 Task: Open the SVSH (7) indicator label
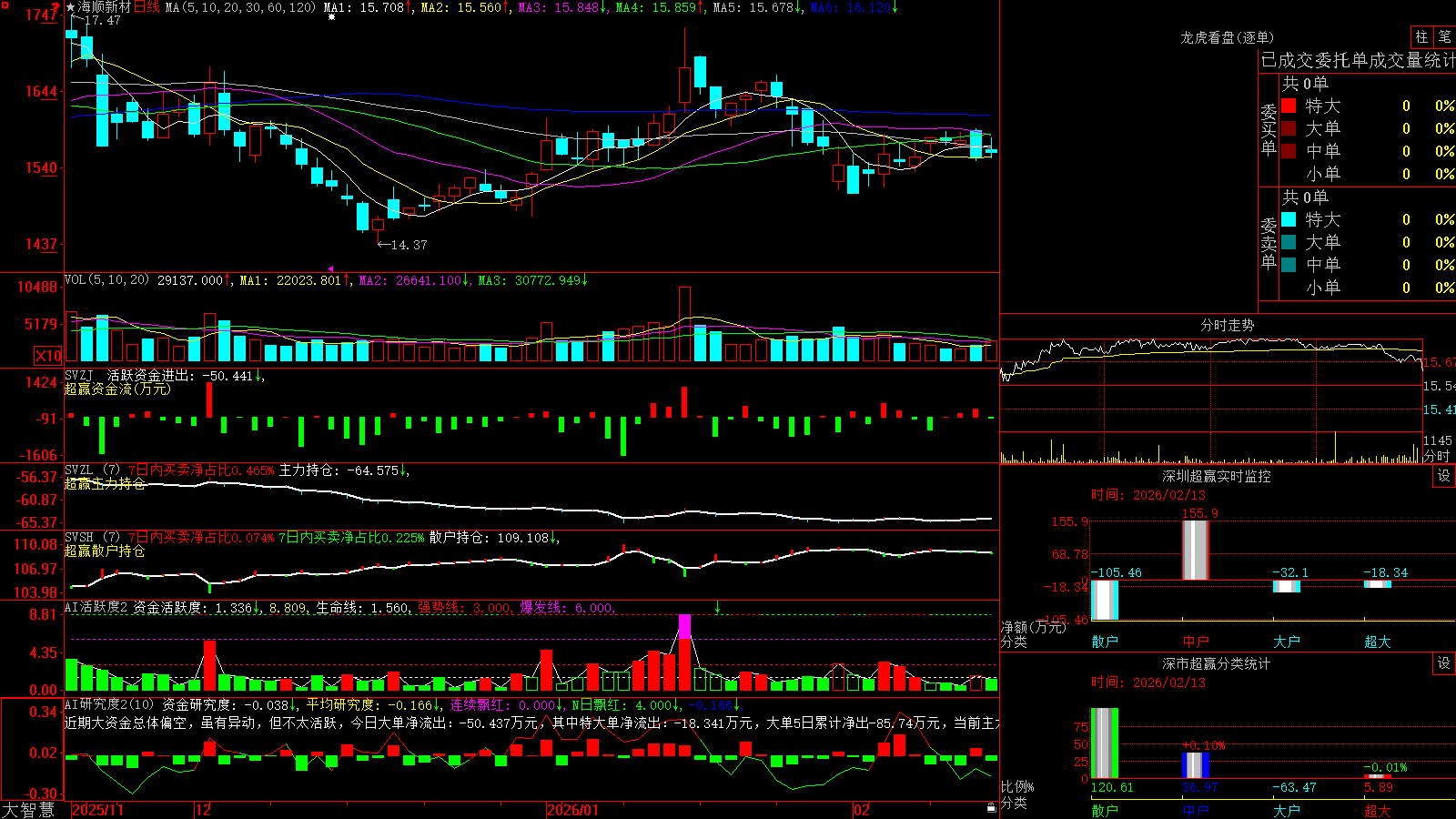(x=92, y=538)
